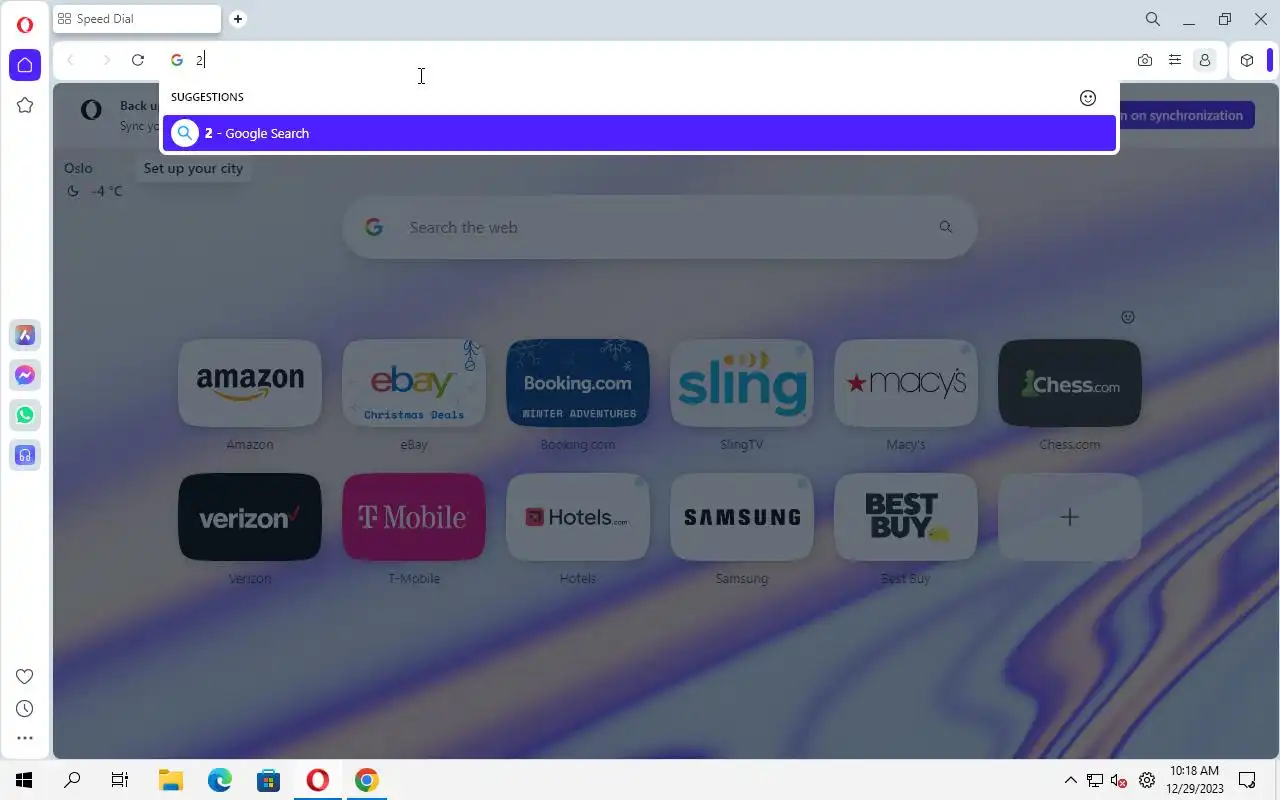Click the -4 °C temperature reading
This screenshot has height=800, width=1280.
click(x=106, y=191)
